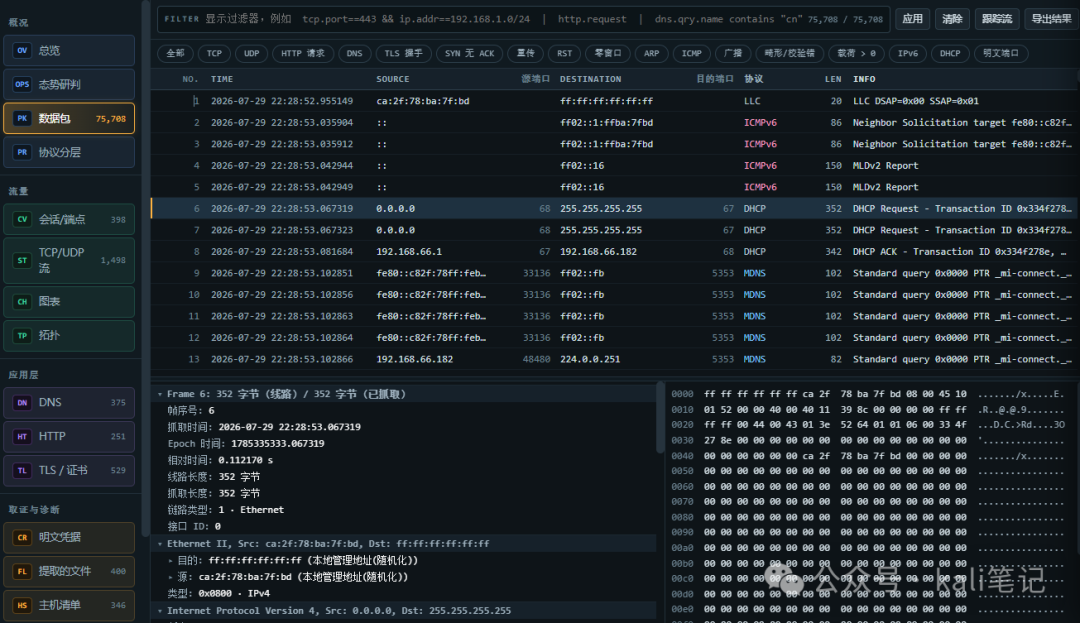Open 协议分层 via the PR icon
The height and width of the screenshot is (623, 1080).
[22, 152]
